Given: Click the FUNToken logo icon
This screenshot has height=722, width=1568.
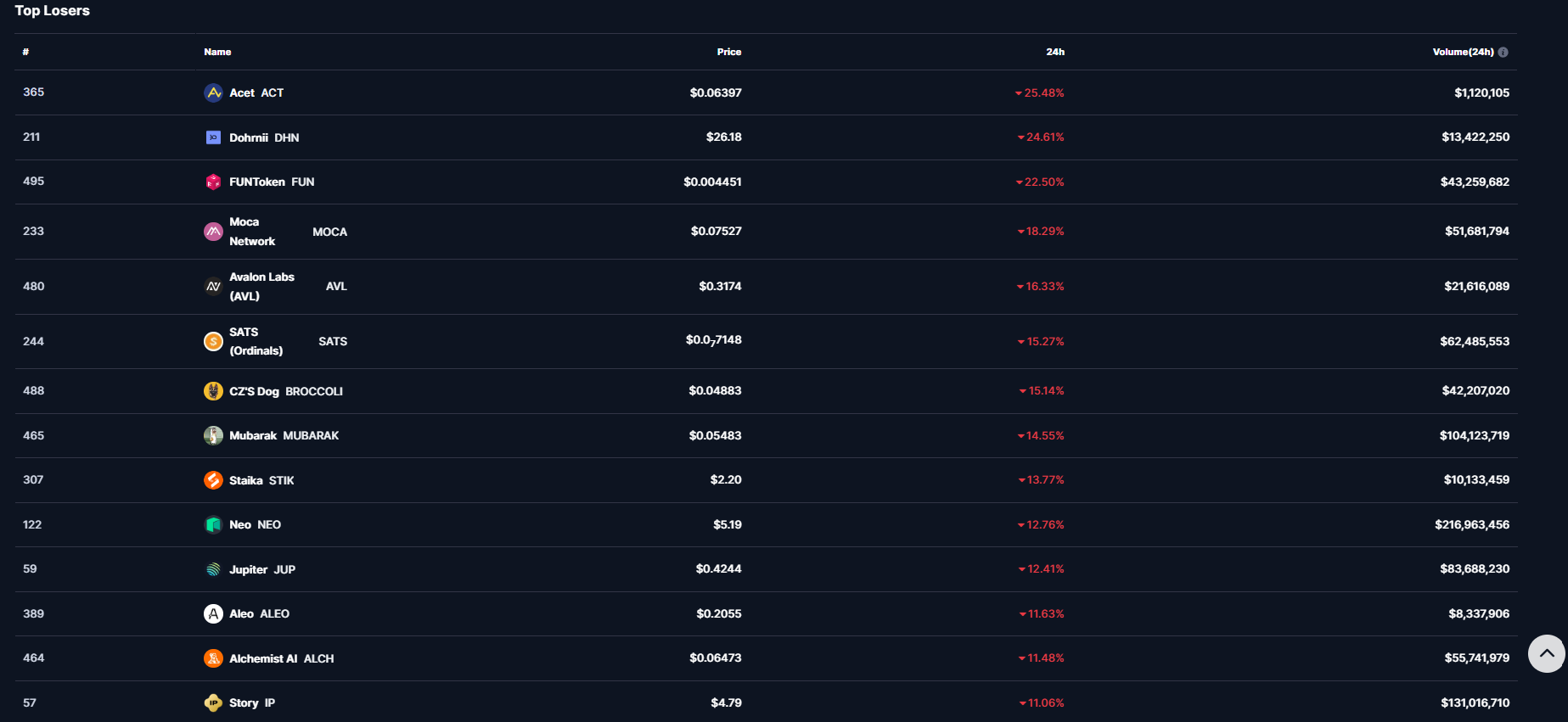Looking at the screenshot, I should click(213, 182).
